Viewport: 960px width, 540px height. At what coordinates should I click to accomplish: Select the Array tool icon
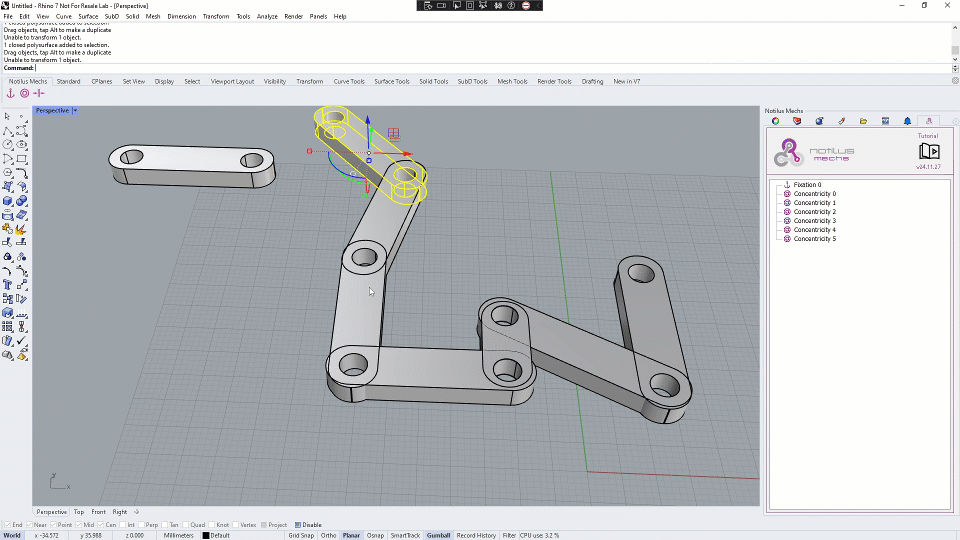click(x=7, y=327)
